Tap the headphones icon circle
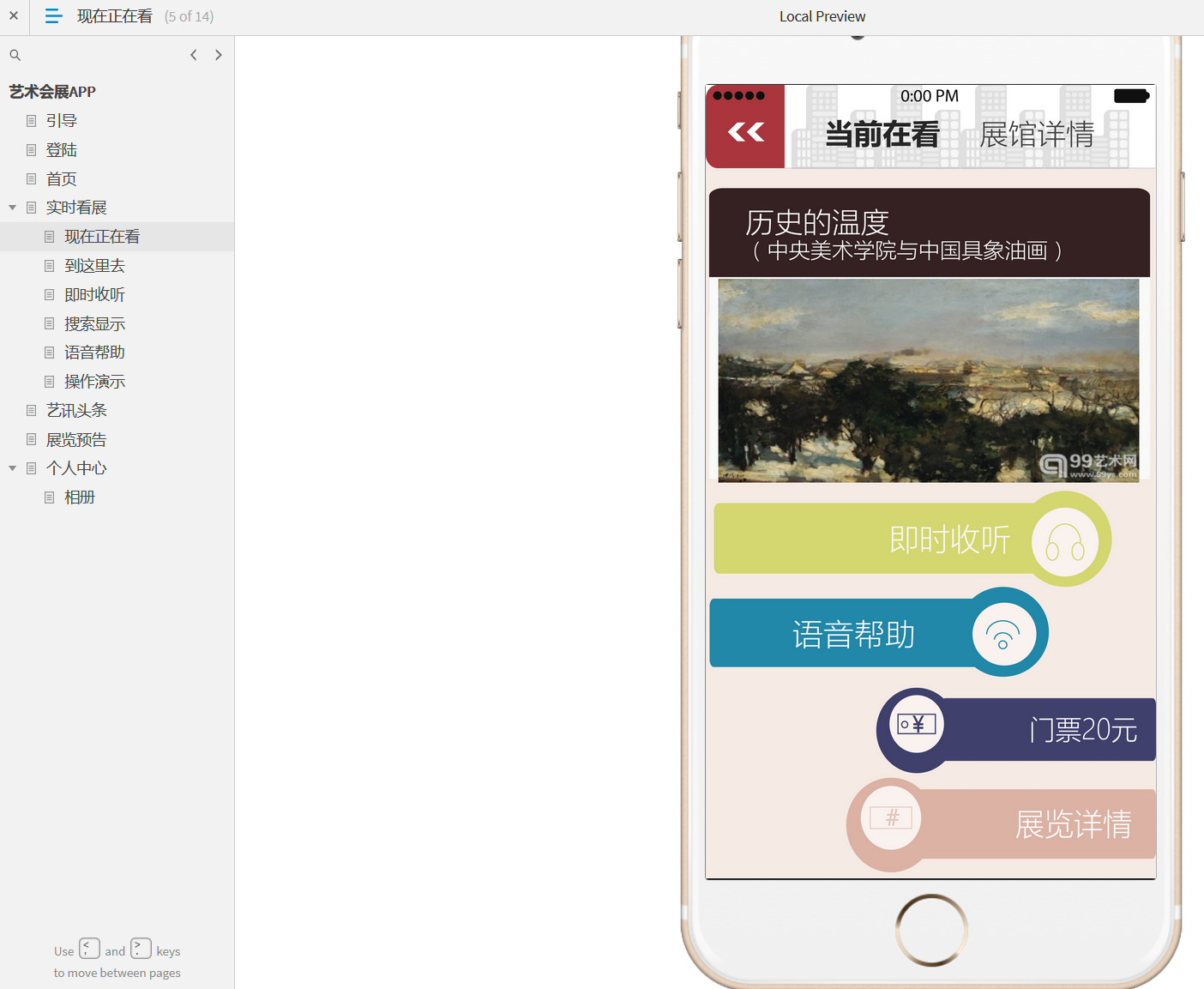 click(x=1065, y=542)
